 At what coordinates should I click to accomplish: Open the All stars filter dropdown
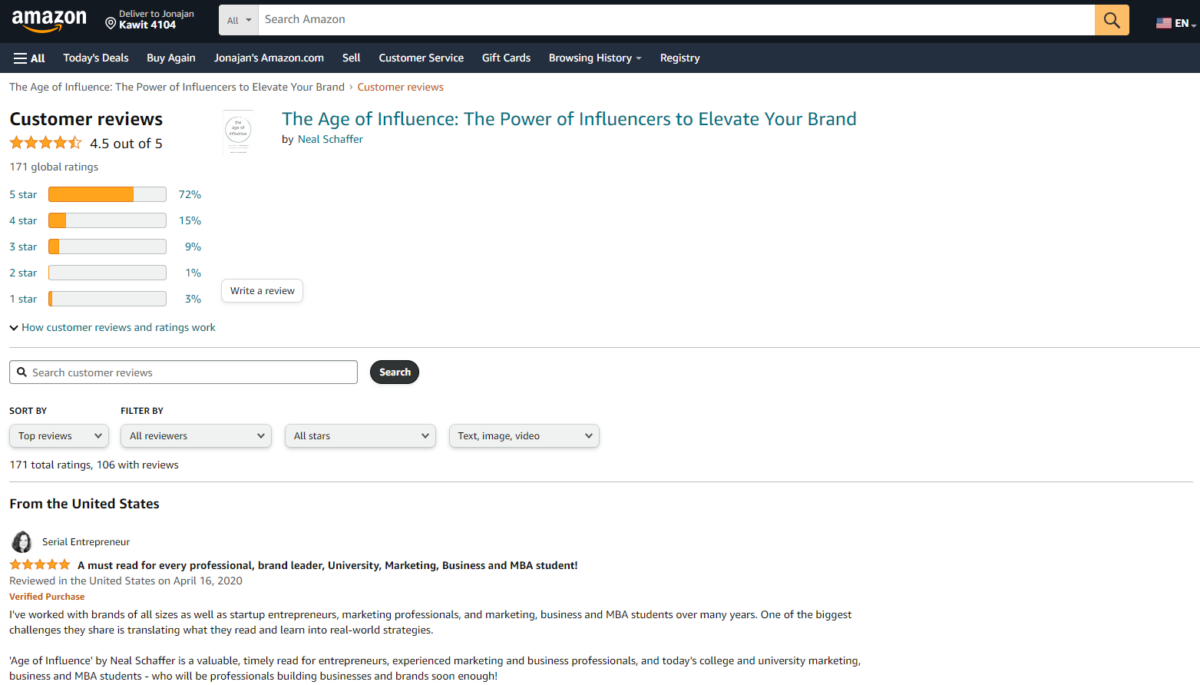tap(359, 435)
